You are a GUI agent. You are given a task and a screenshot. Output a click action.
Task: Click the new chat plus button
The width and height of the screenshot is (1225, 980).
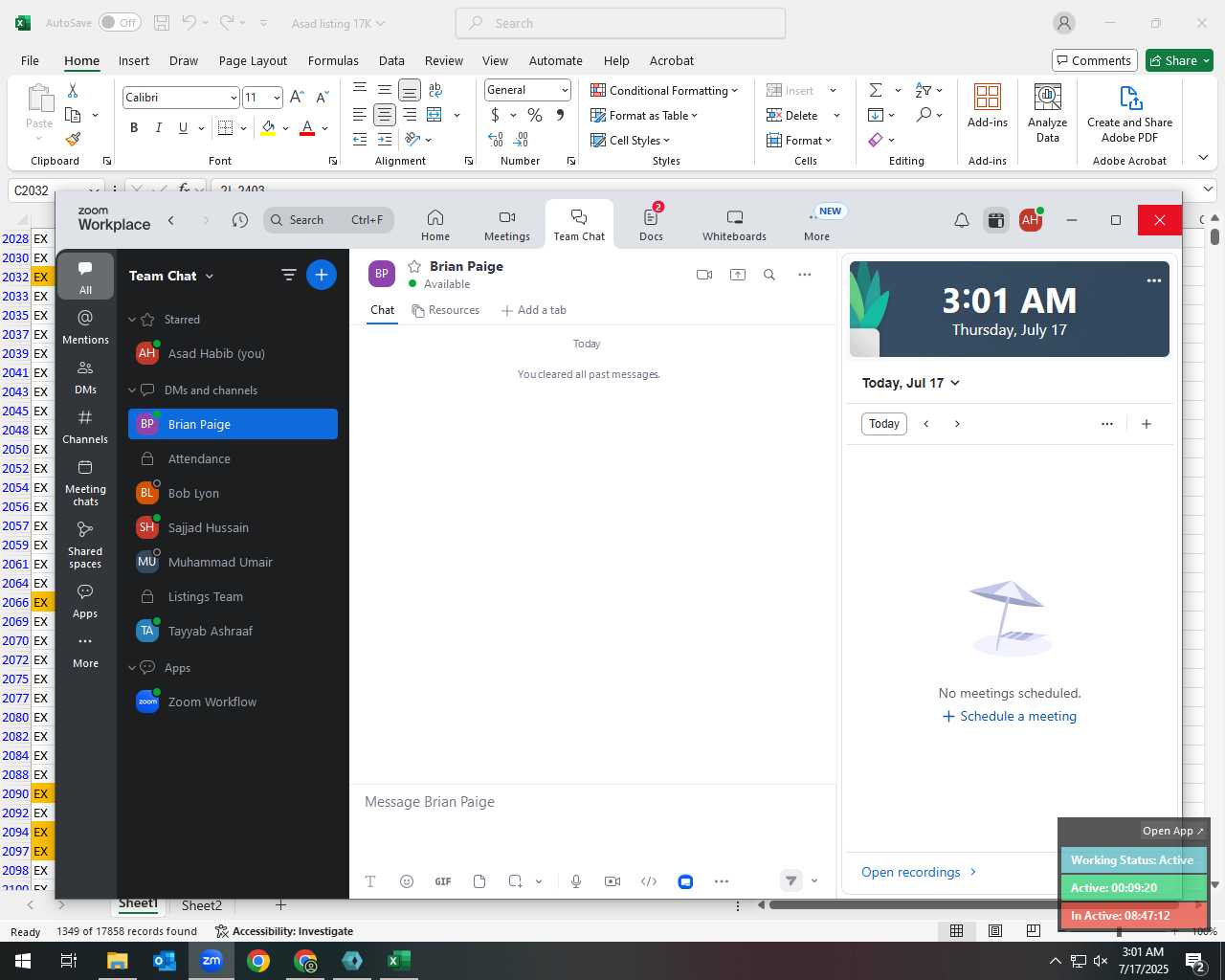(322, 276)
